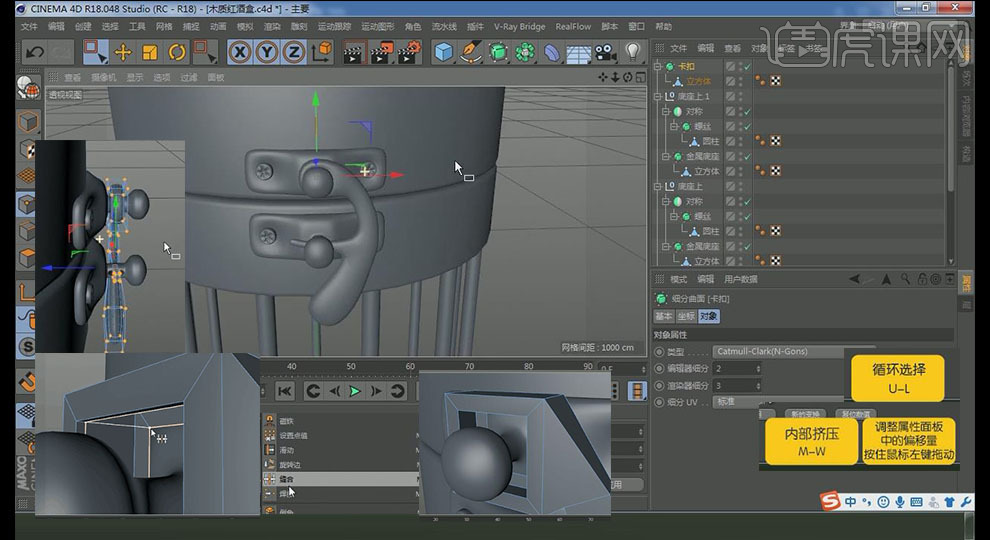The height and width of the screenshot is (540, 990).
Task: Add a Cube primitive object
Action: pyautogui.click(x=444, y=52)
